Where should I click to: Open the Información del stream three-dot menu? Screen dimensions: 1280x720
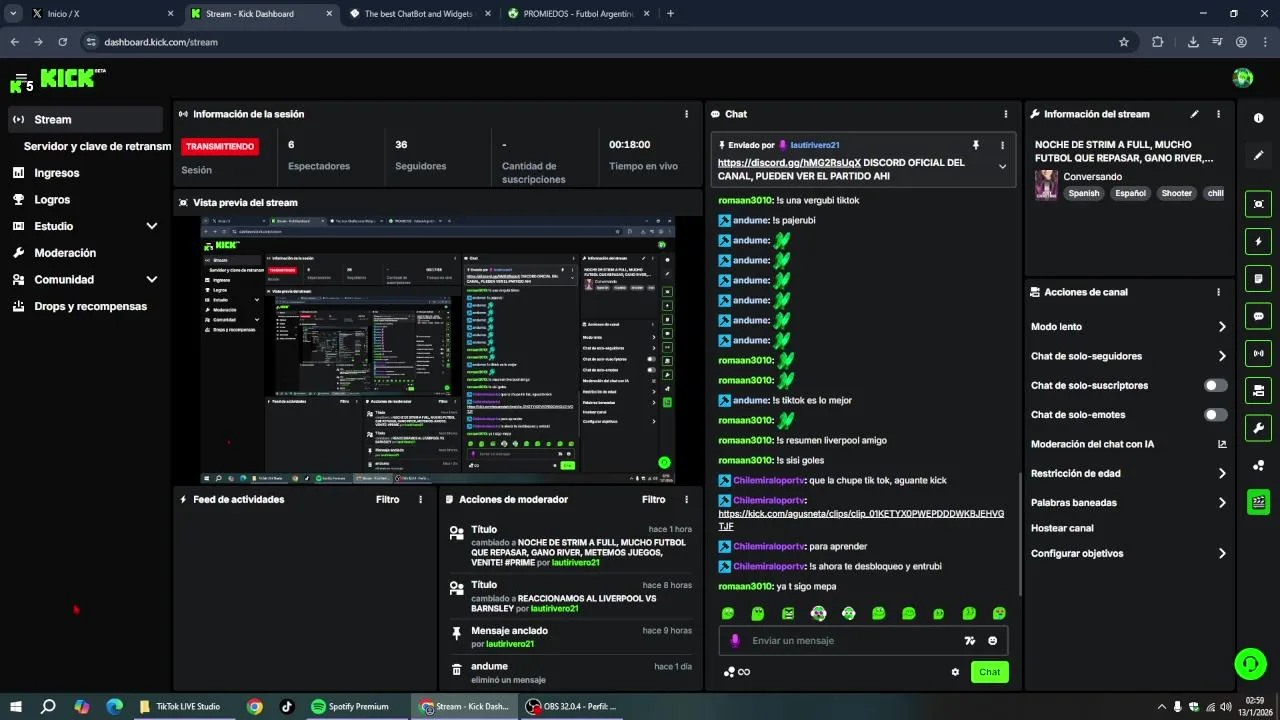(1218, 114)
